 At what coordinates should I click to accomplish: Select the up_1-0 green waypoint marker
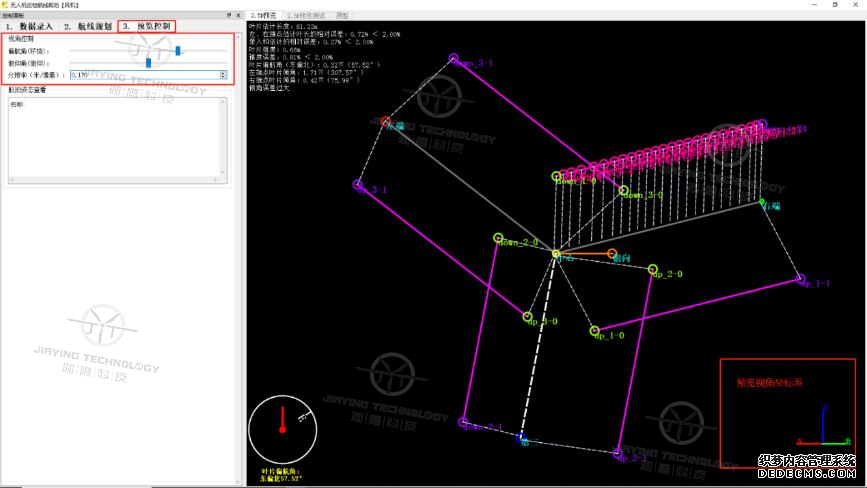click(594, 331)
